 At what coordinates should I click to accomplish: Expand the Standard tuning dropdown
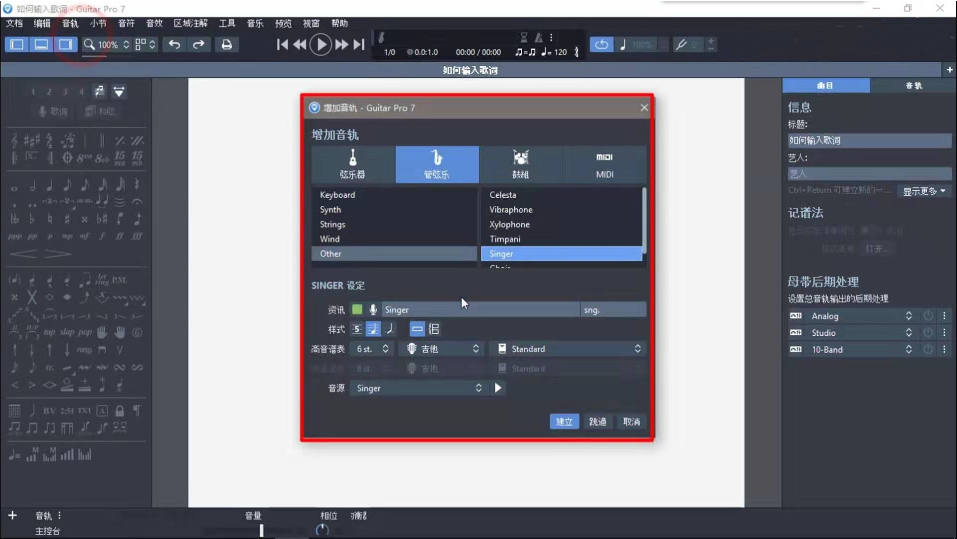pos(567,349)
